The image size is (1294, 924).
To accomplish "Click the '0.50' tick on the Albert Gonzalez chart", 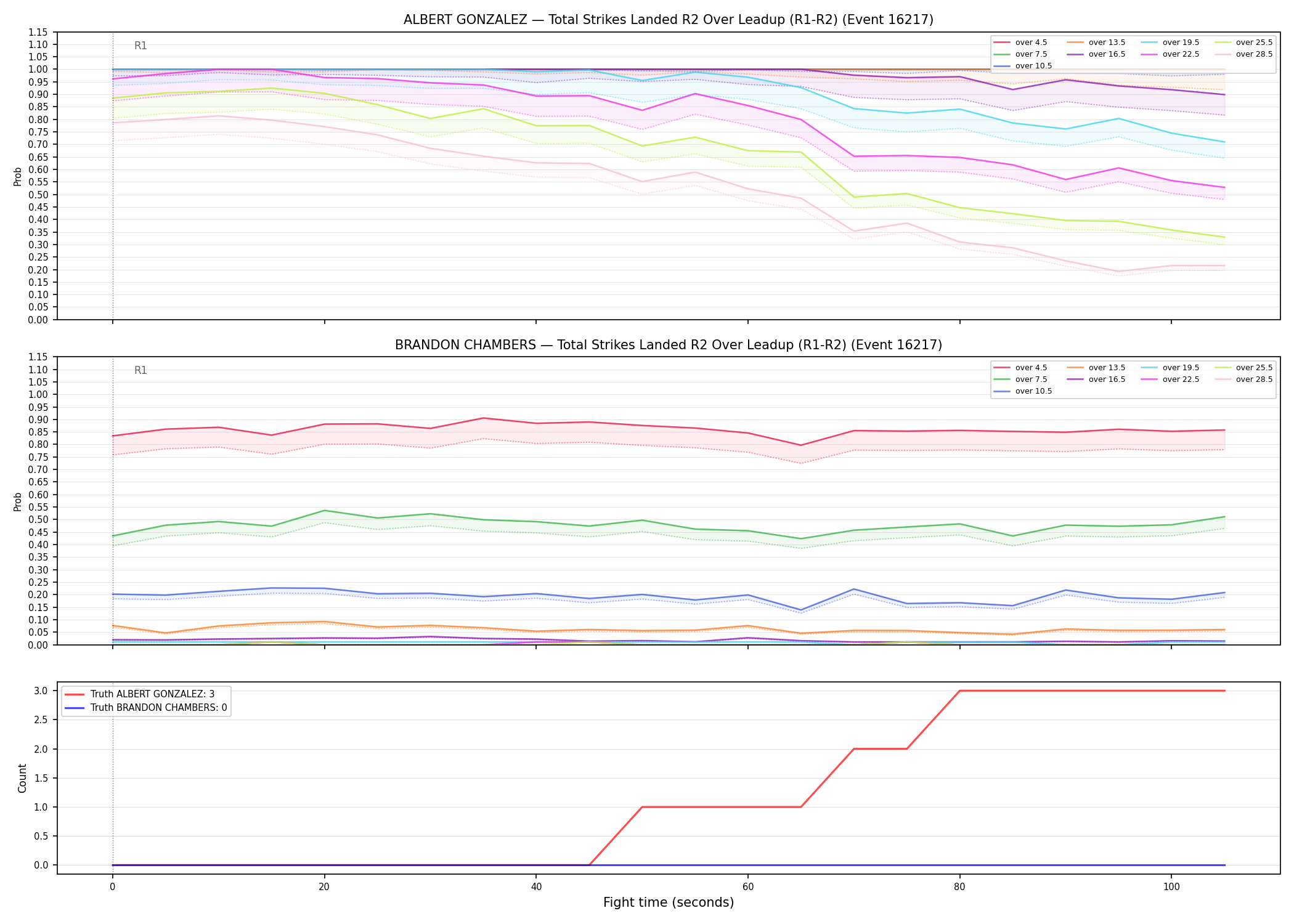I will pos(38,195).
